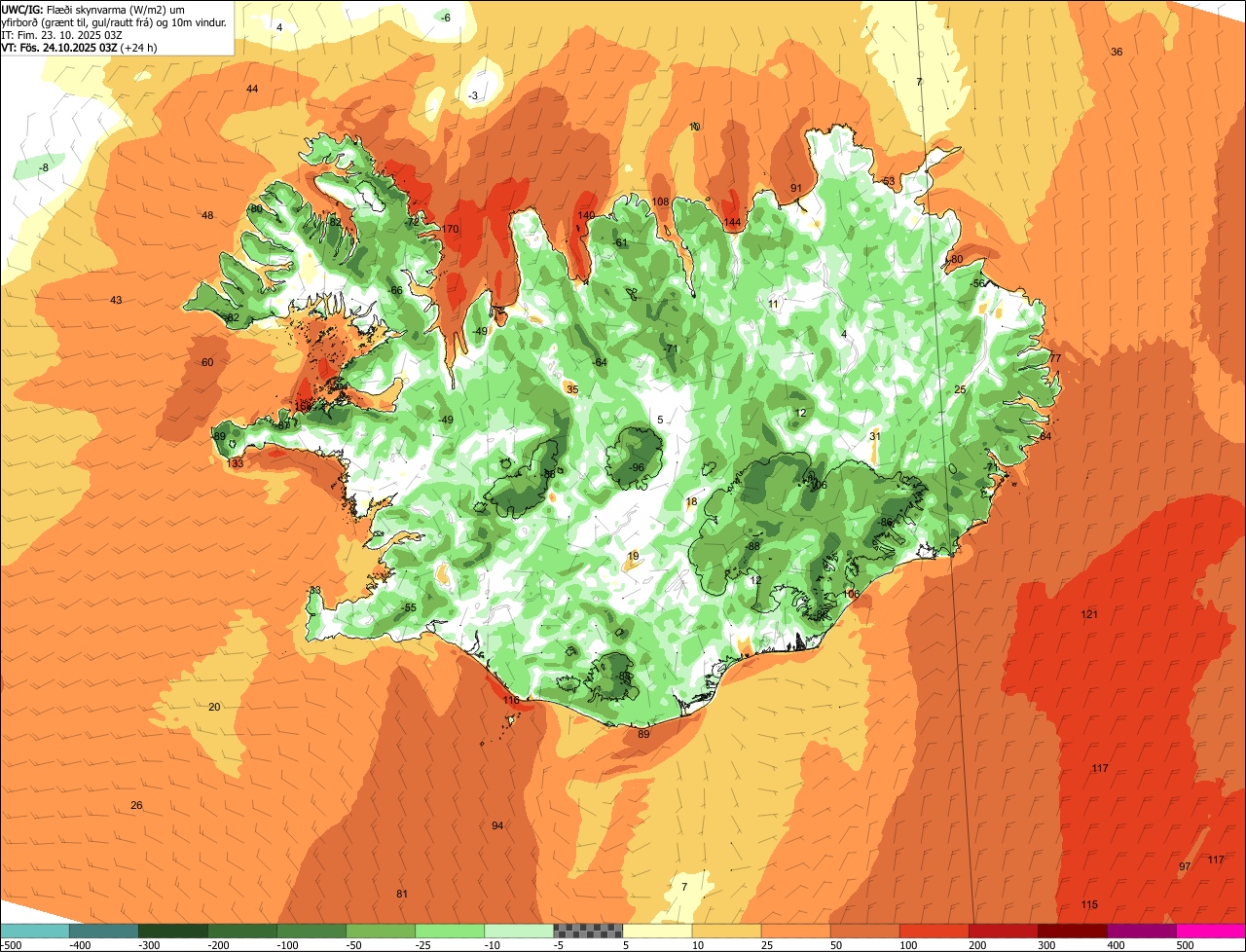
Task: Click the map value 19 in the south interior
Action: (634, 557)
